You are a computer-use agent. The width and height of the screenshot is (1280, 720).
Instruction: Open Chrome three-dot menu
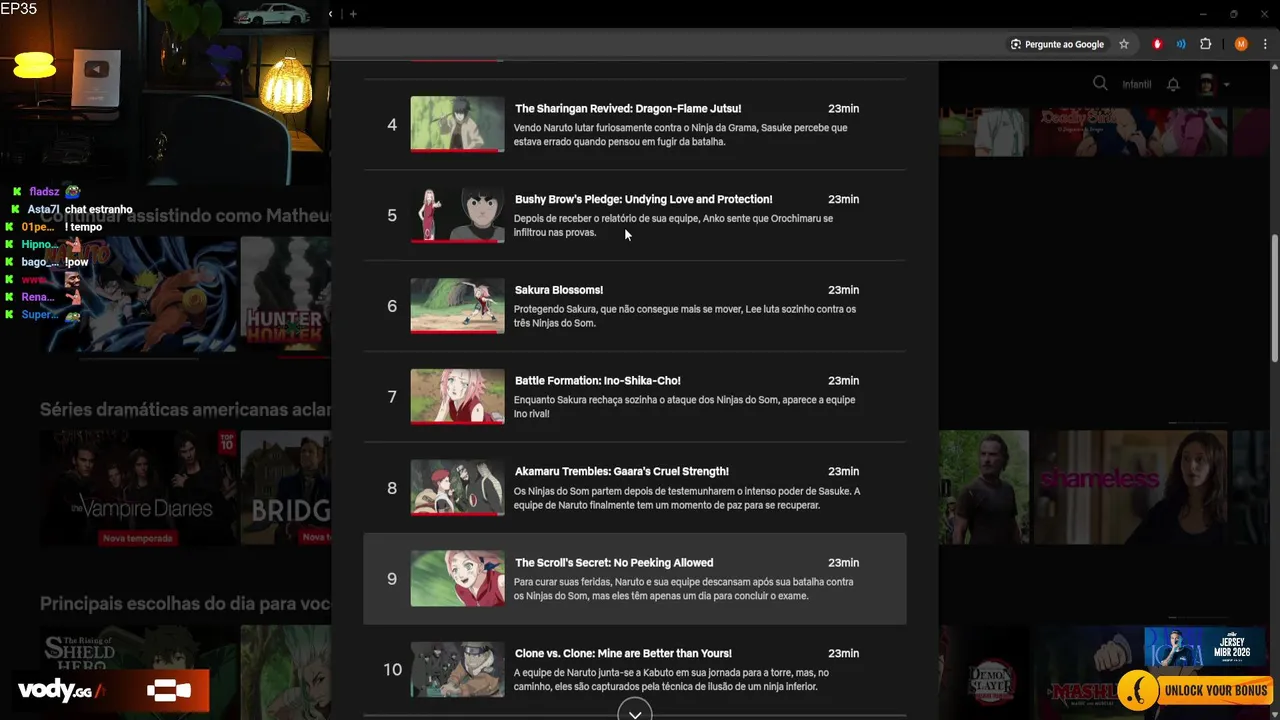click(1264, 44)
